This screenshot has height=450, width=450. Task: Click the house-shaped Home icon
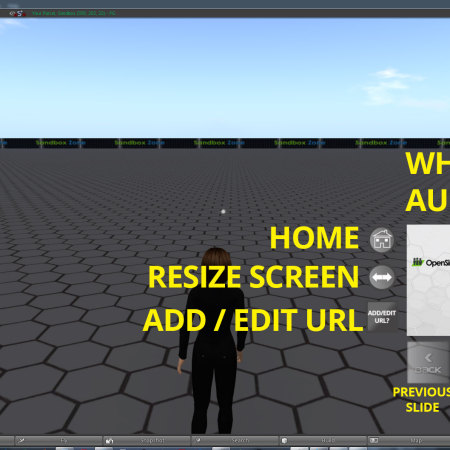coord(382,240)
